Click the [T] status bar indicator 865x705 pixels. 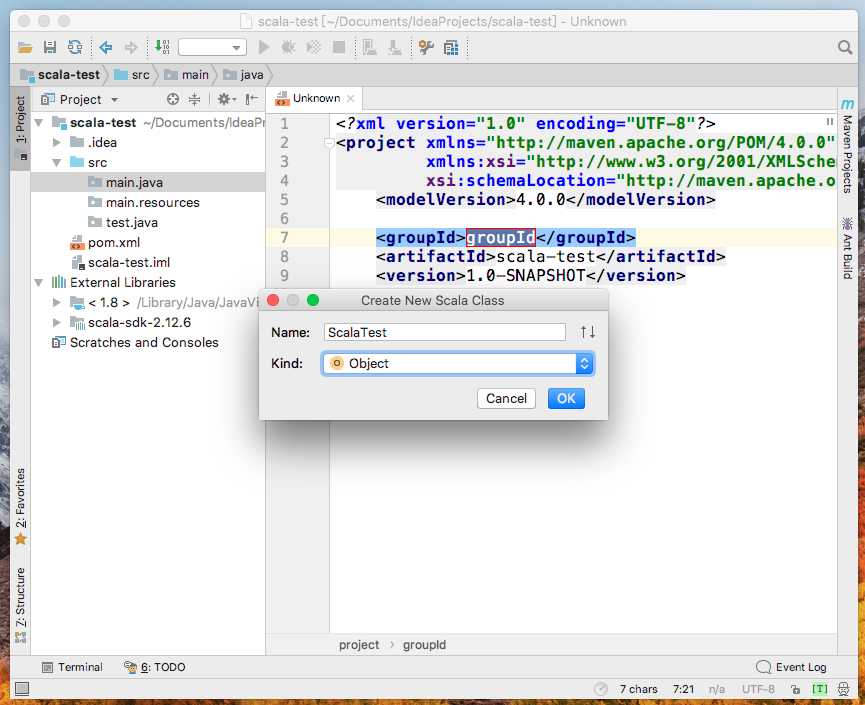820,689
